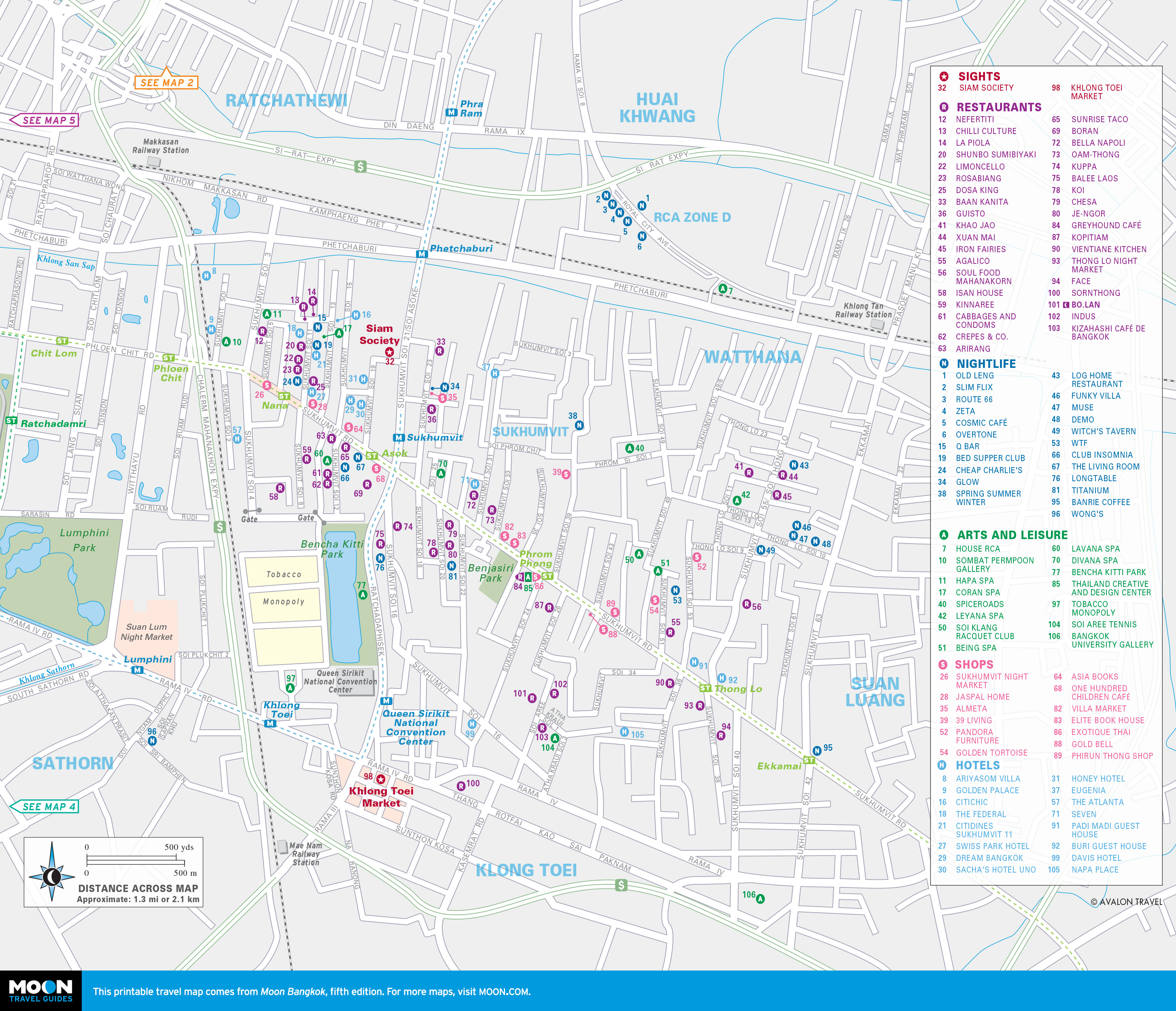This screenshot has width=1176, height=1011.
Task: Click the Phetchaburi metro station icon
Action: [421, 254]
